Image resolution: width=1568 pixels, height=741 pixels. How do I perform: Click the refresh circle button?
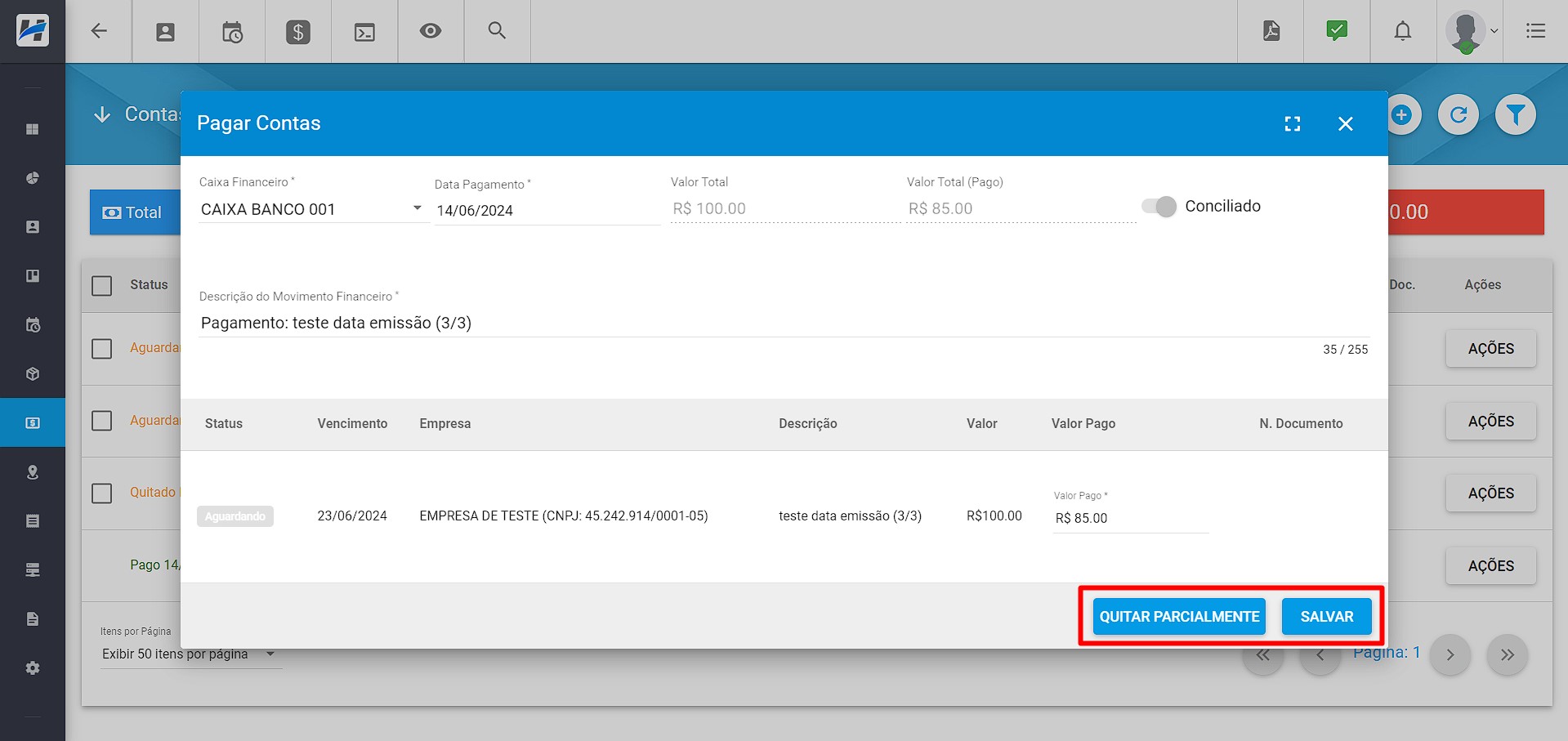click(1459, 115)
